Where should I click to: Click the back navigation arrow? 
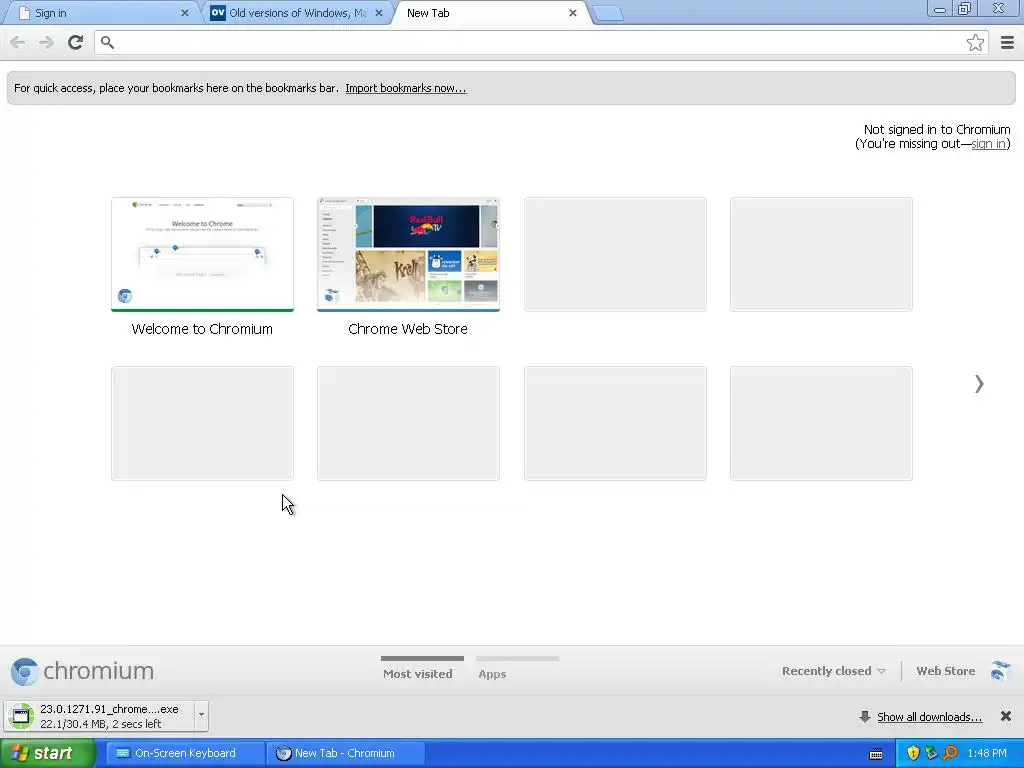(18, 42)
